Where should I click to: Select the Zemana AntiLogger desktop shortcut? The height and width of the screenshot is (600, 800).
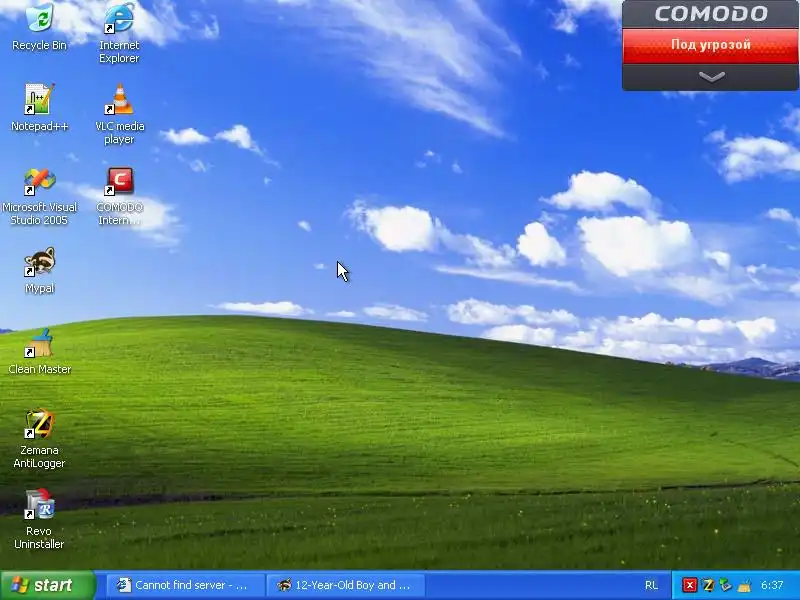39,439
